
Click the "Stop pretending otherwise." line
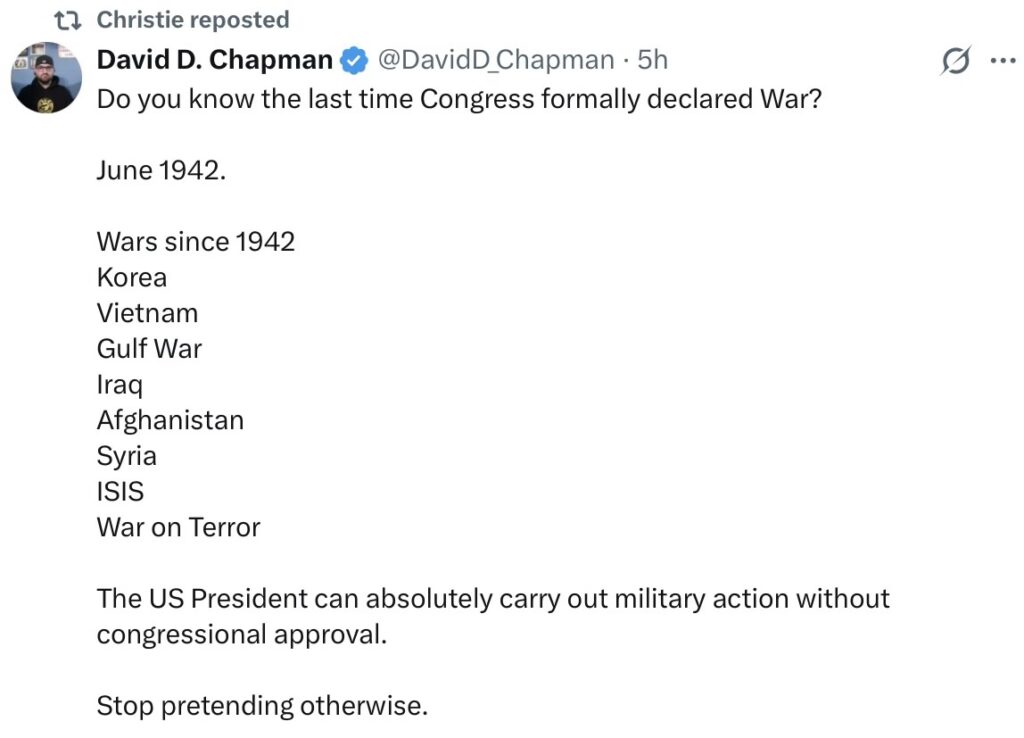point(262,706)
